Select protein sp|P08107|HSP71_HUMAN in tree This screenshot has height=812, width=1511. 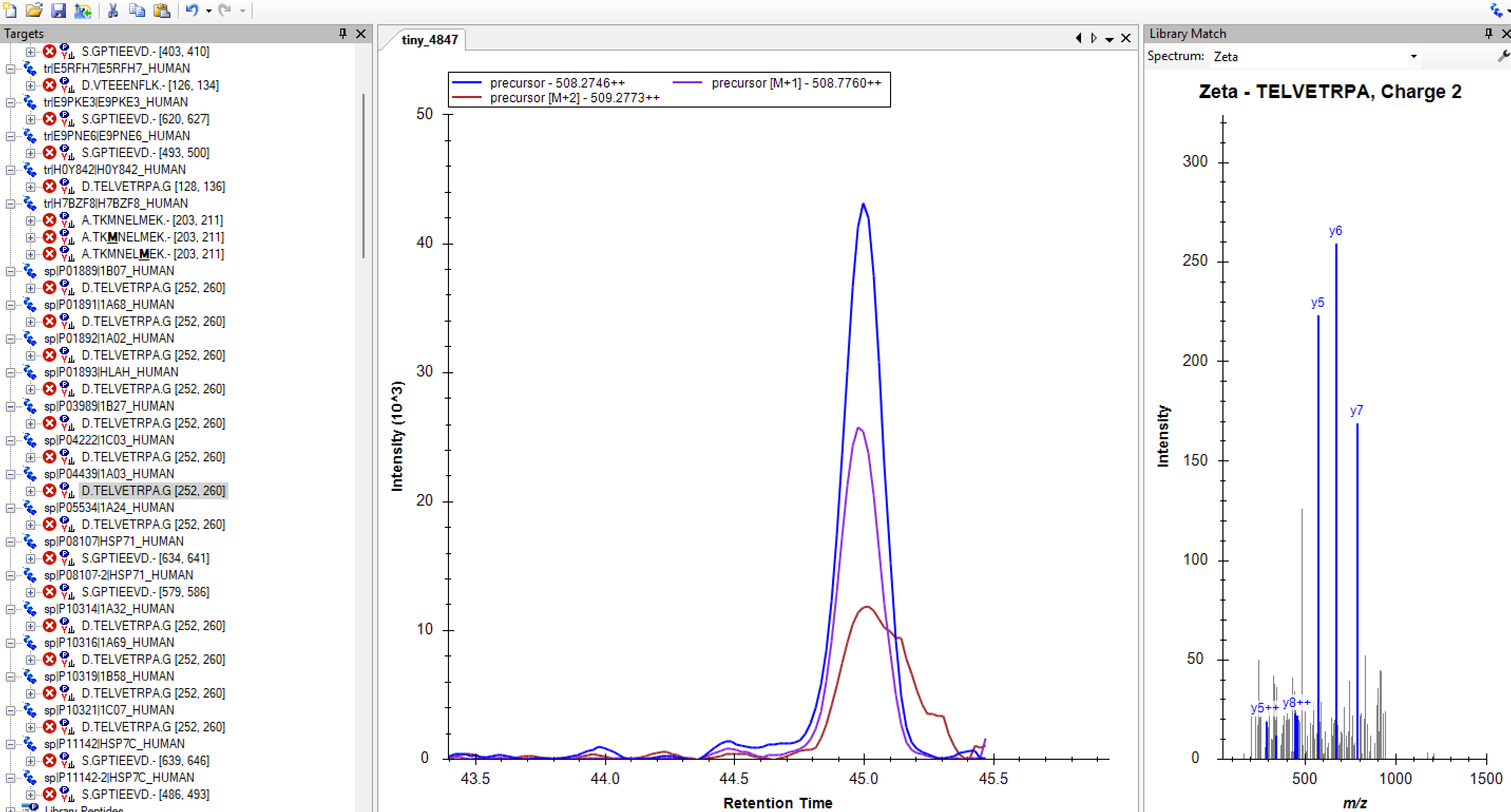coord(113,541)
